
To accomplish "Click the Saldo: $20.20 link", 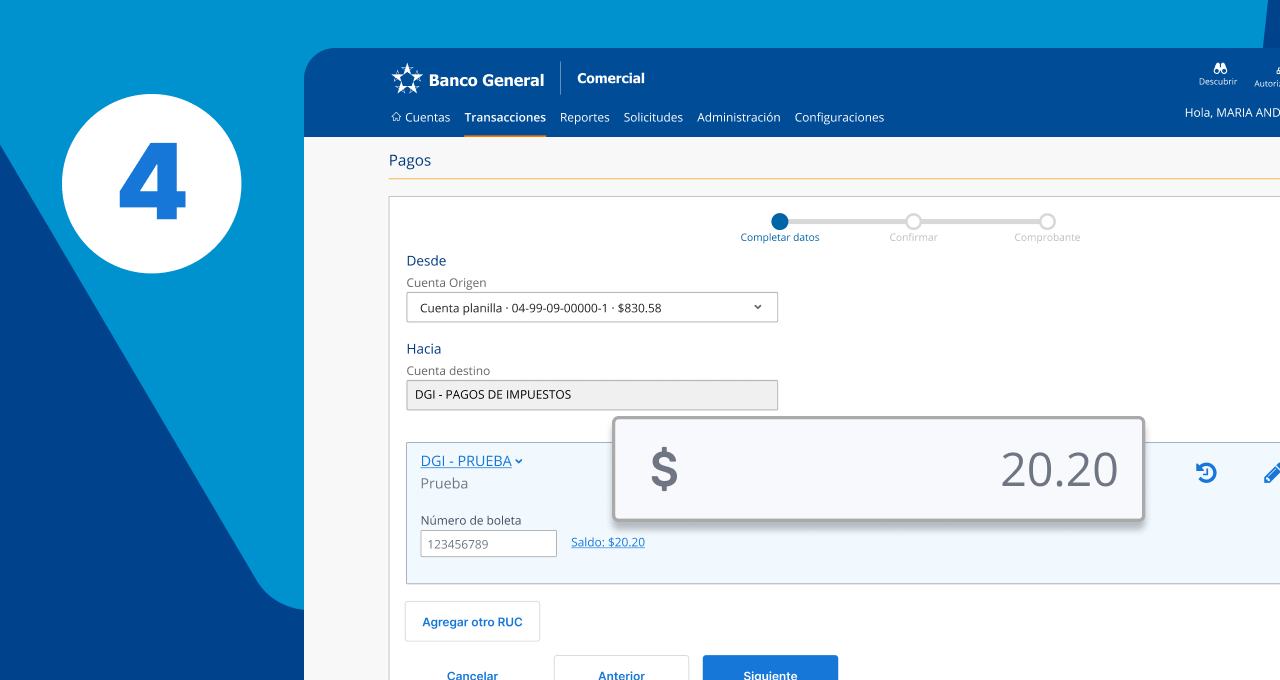I will [x=608, y=542].
